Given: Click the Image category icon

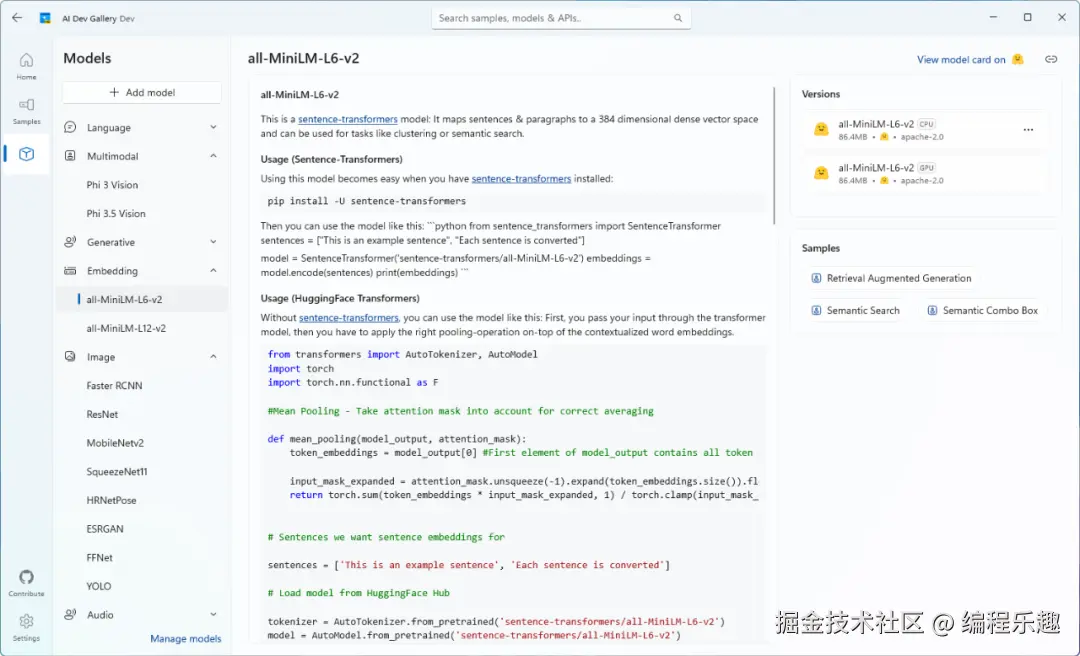Looking at the screenshot, I should [x=70, y=357].
